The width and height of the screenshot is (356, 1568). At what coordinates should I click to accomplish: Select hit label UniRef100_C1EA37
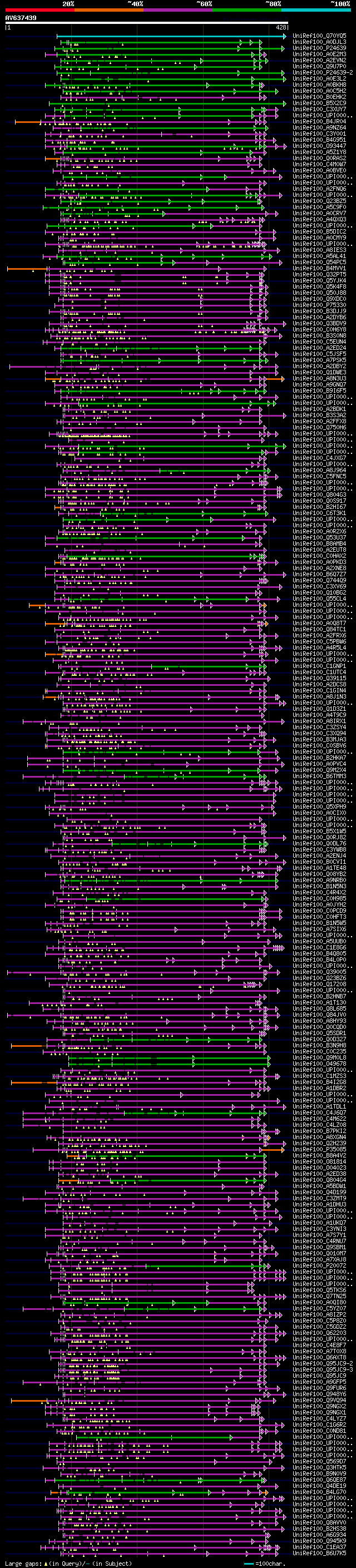(319, 1547)
